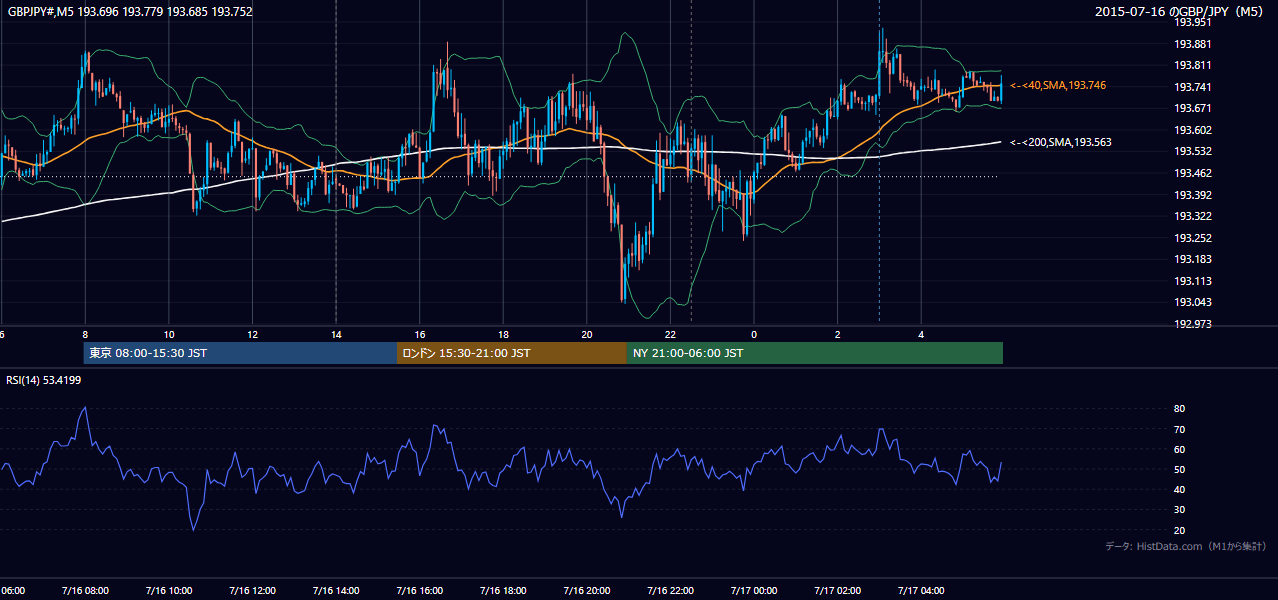
Task: Click hour label 8 under the price chart
Action: [85, 334]
